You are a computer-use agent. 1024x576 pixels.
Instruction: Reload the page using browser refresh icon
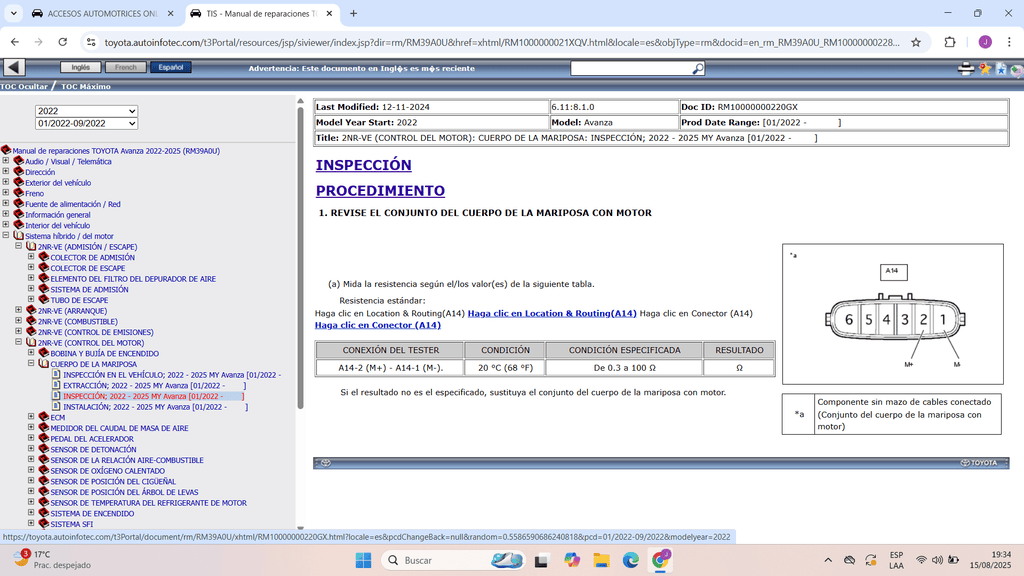pos(63,42)
